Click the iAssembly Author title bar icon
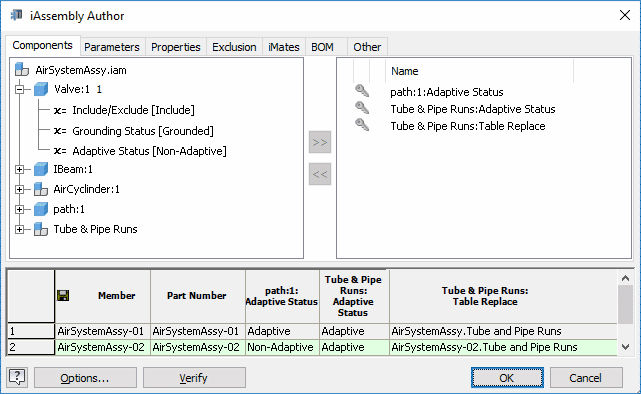This screenshot has width=641, height=394. tap(17, 15)
